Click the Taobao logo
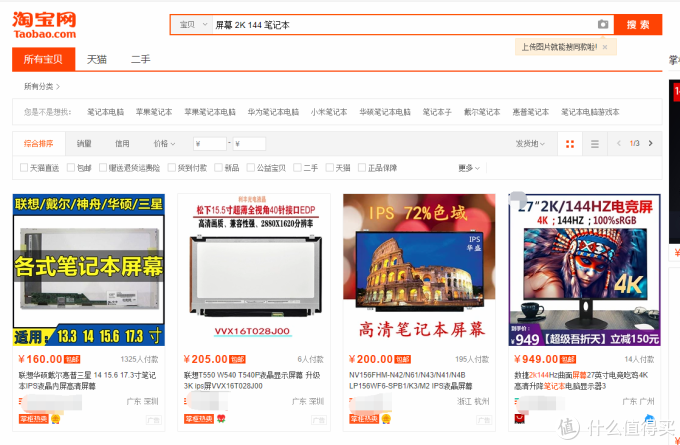This screenshot has height=445, width=680. pos(44,25)
